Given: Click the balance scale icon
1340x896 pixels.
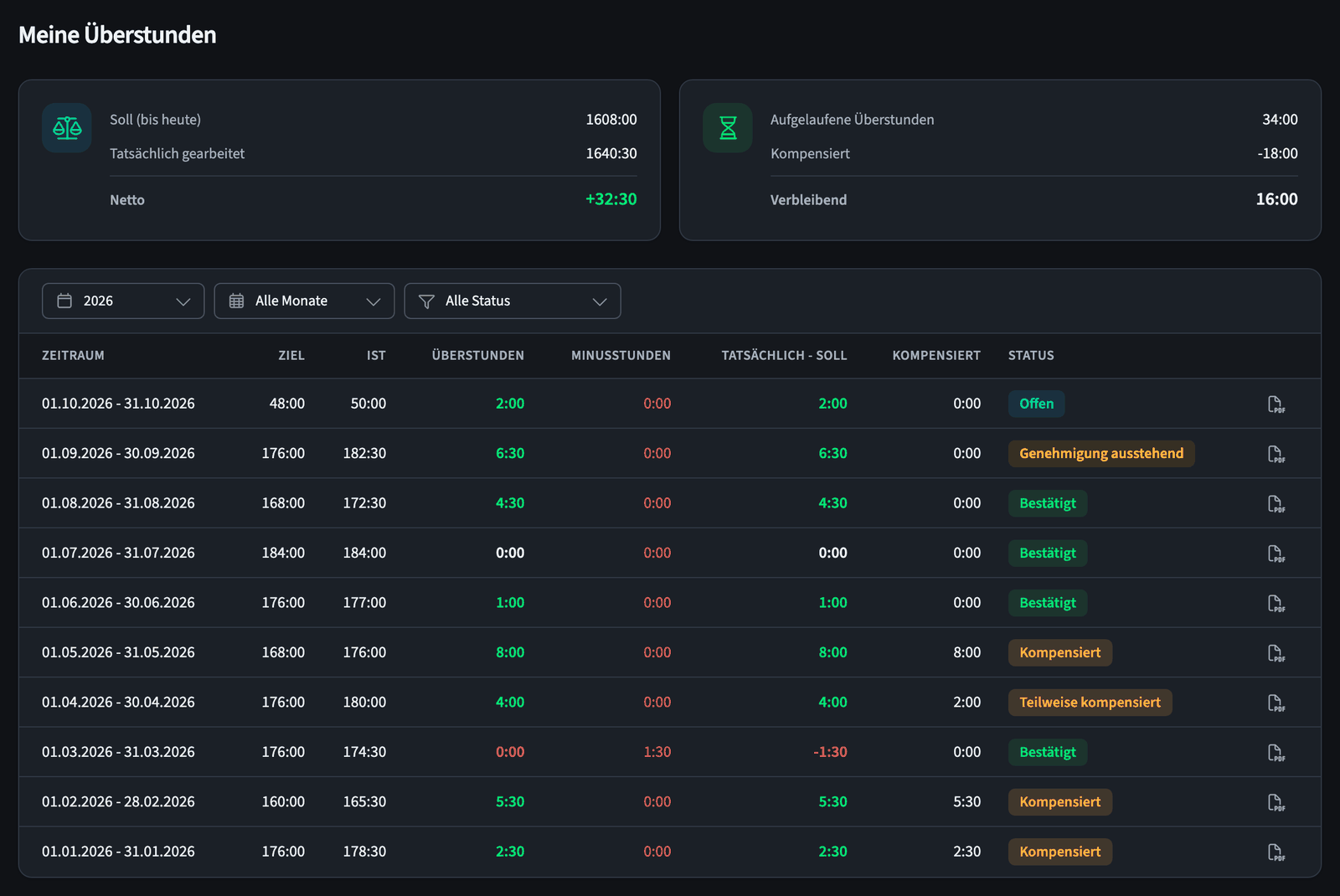Looking at the screenshot, I should point(67,128).
